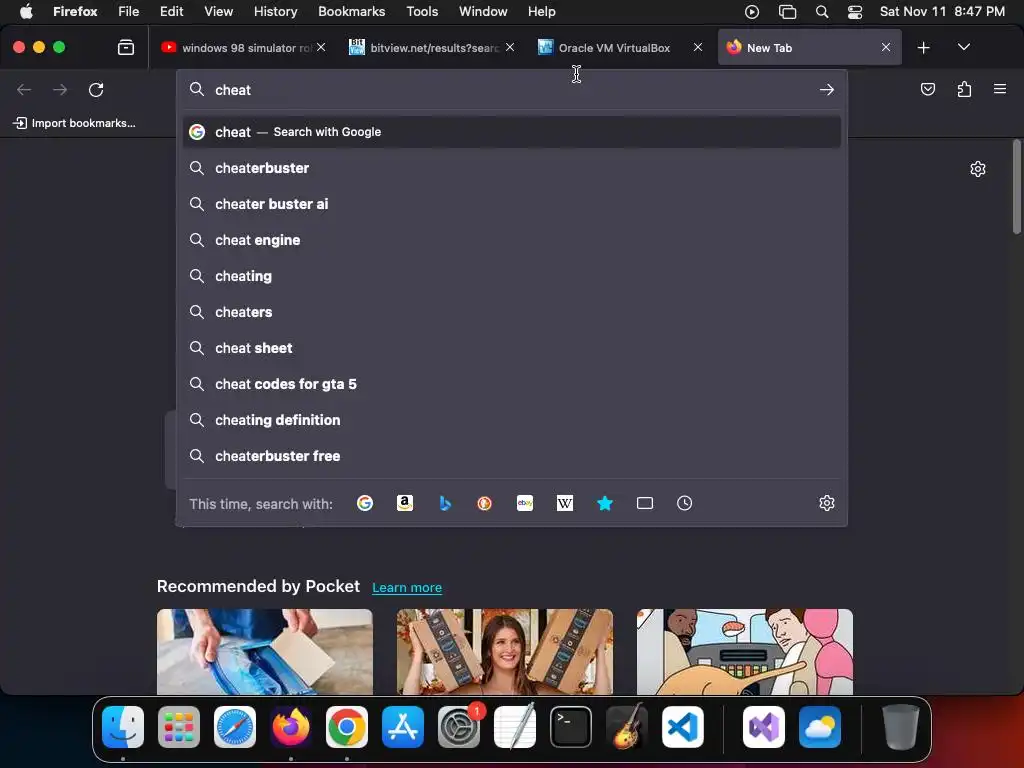Image resolution: width=1024 pixels, height=768 pixels.
Task: Open the Bookmarks menu
Action: (x=351, y=11)
